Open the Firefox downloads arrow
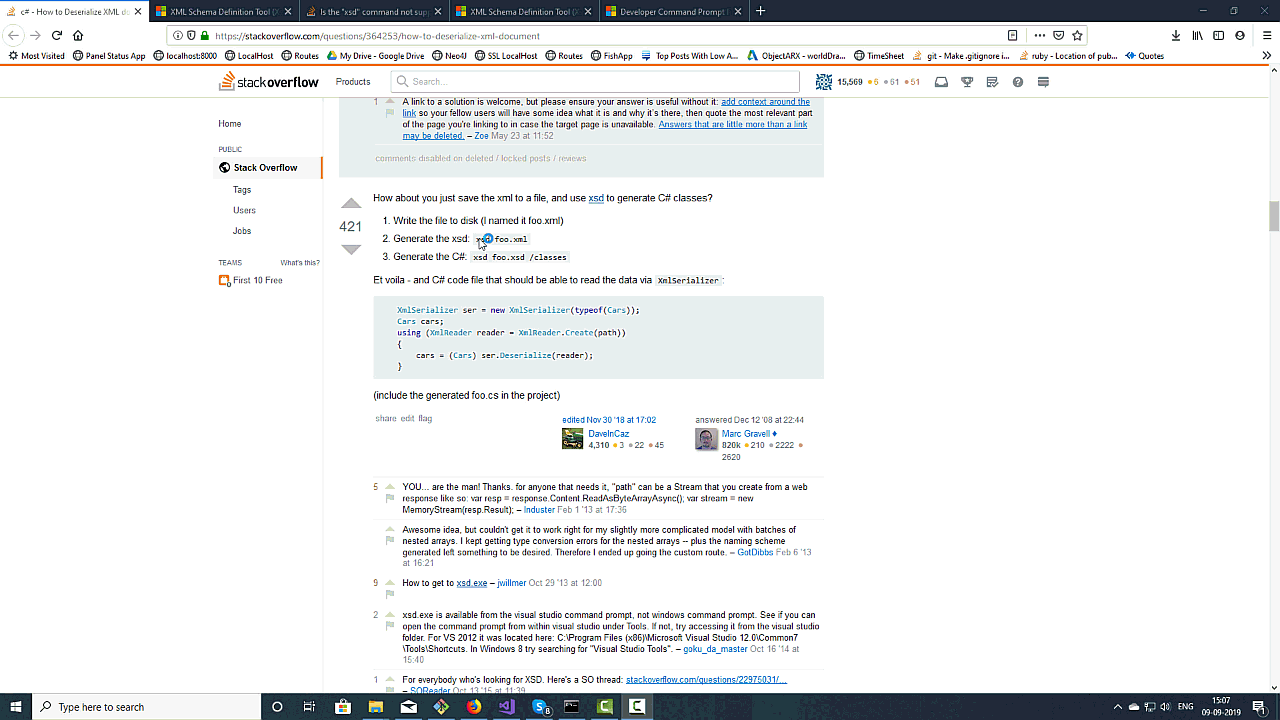 click(x=1176, y=35)
